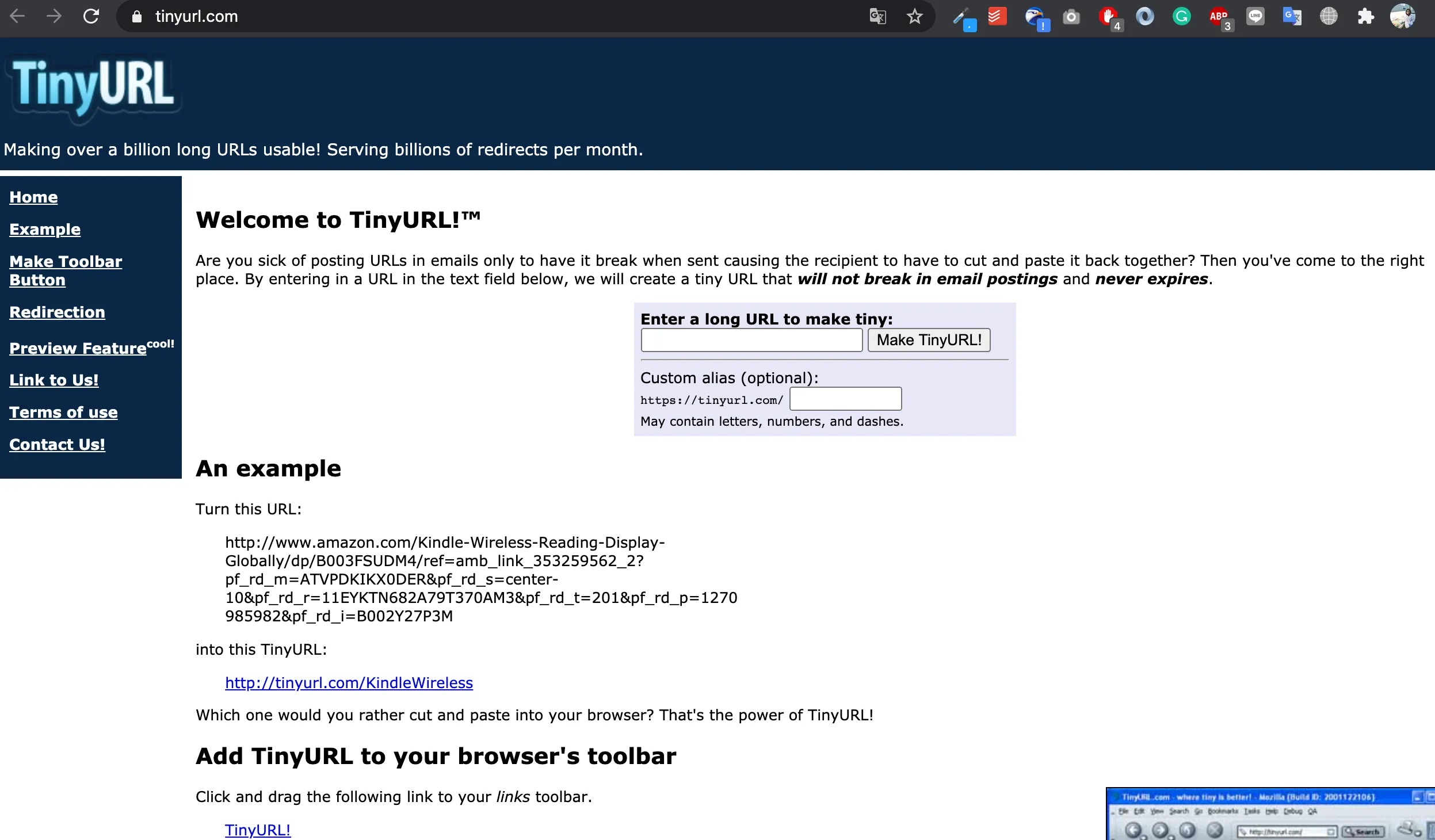This screenshot has height=840, width=1435.
Task: Click the camera screenshot extension icon
Action: [x=1071, y=17]
